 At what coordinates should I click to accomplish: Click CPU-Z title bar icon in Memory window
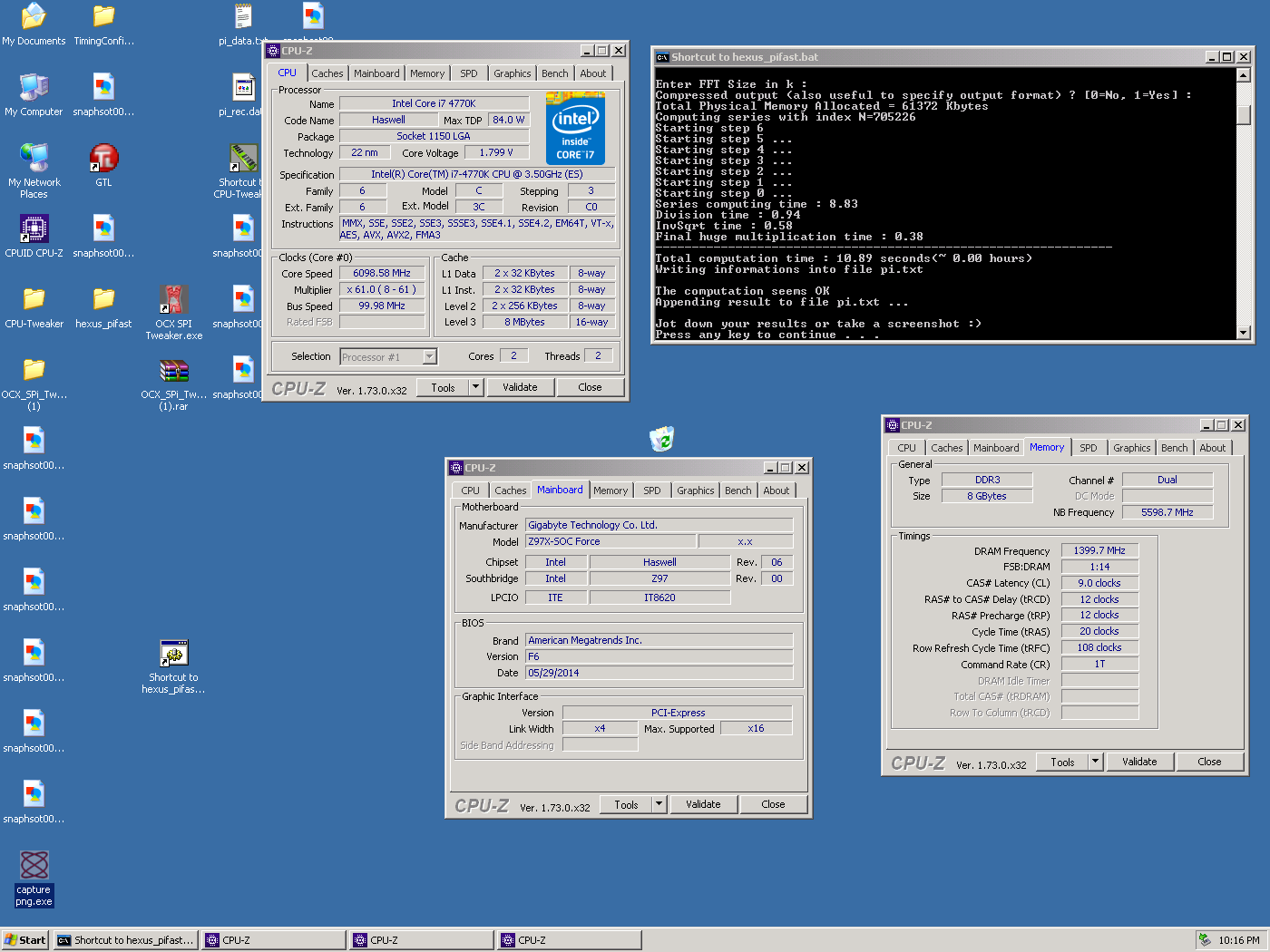(x=893, y=425)
